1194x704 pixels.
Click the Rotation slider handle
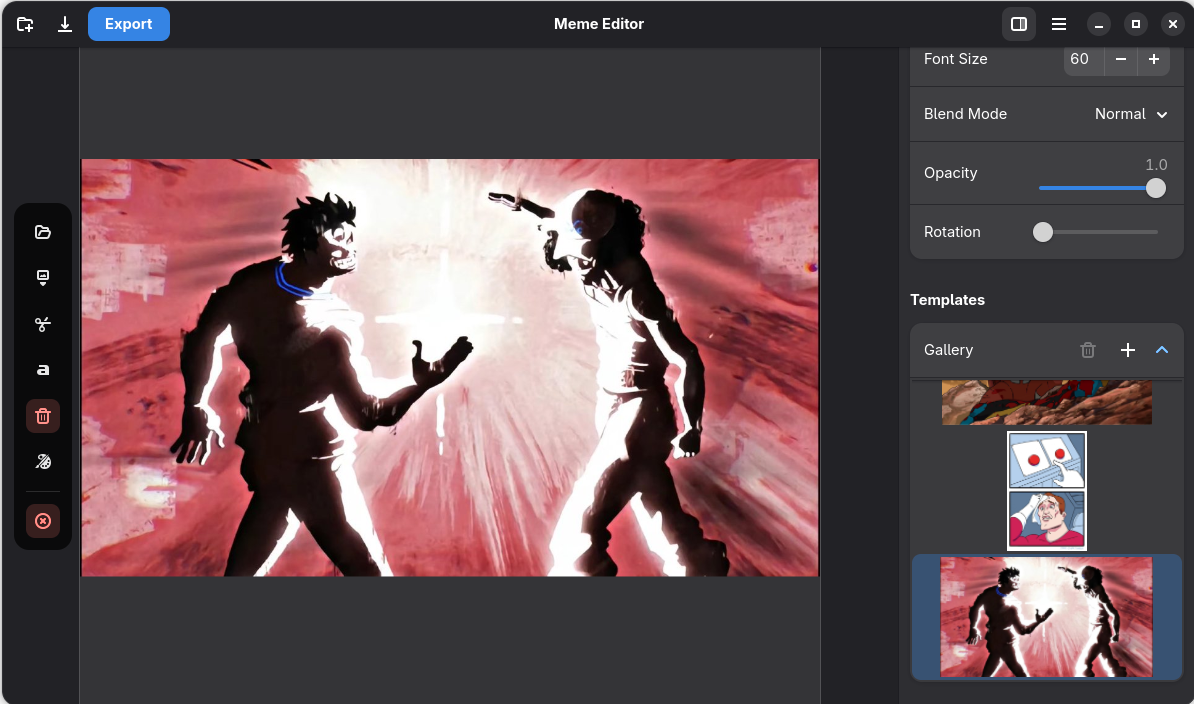1042,232
